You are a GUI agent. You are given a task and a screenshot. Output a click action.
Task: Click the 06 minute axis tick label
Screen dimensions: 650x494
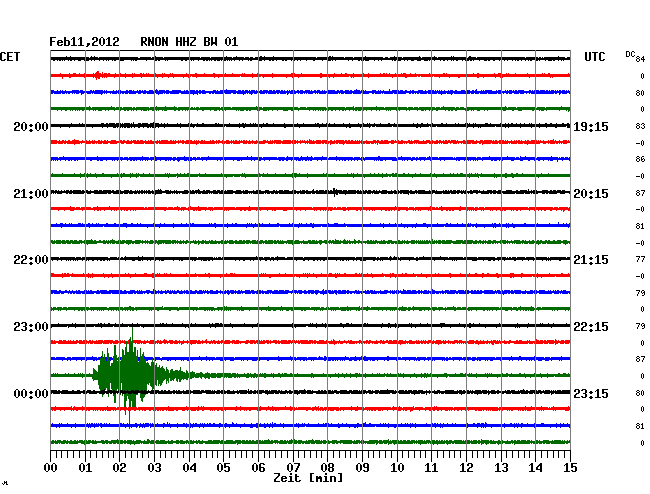pyautogui.click(x=258, y=467)
